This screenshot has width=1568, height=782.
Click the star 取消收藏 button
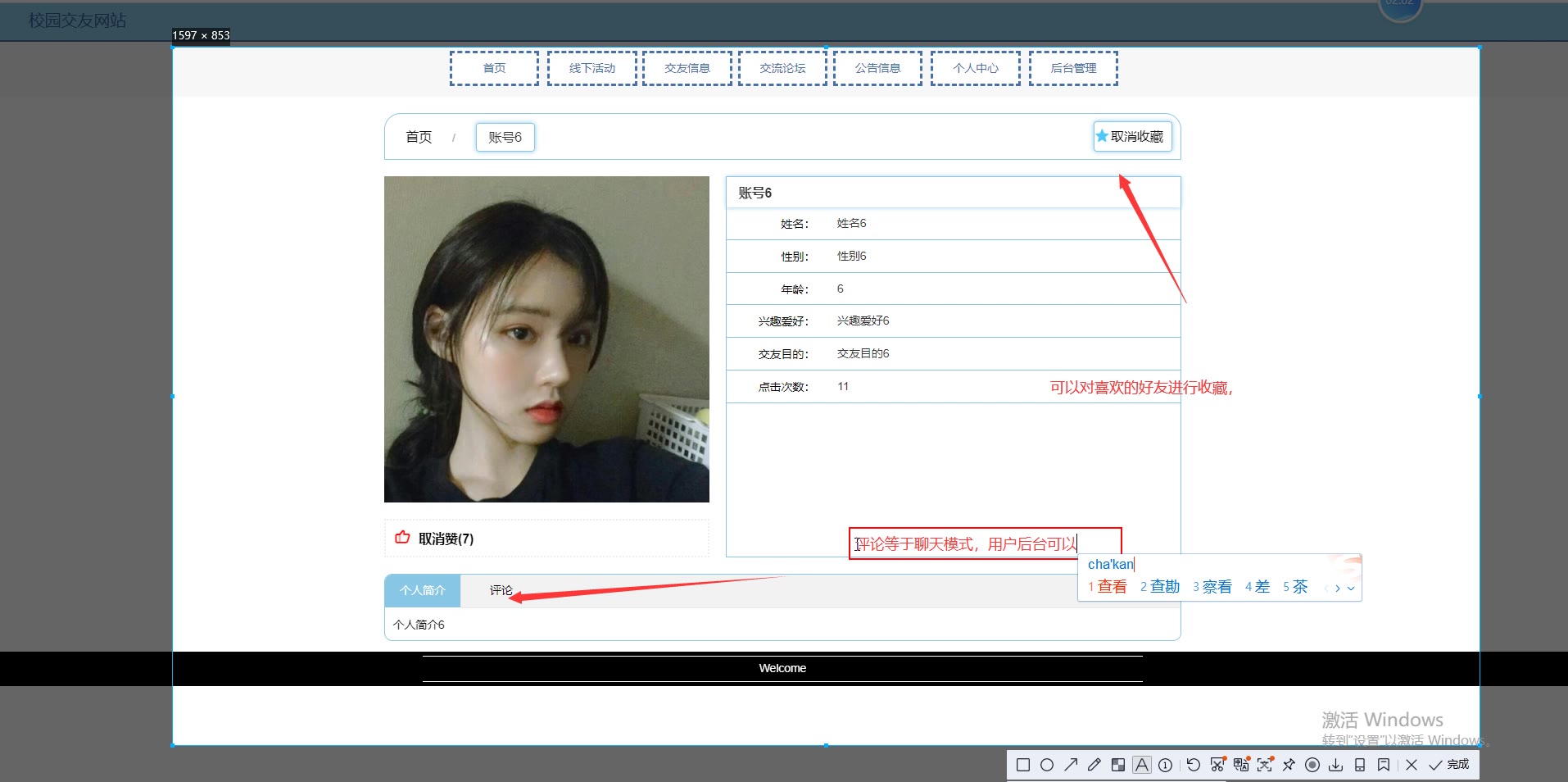[1132, 136]
